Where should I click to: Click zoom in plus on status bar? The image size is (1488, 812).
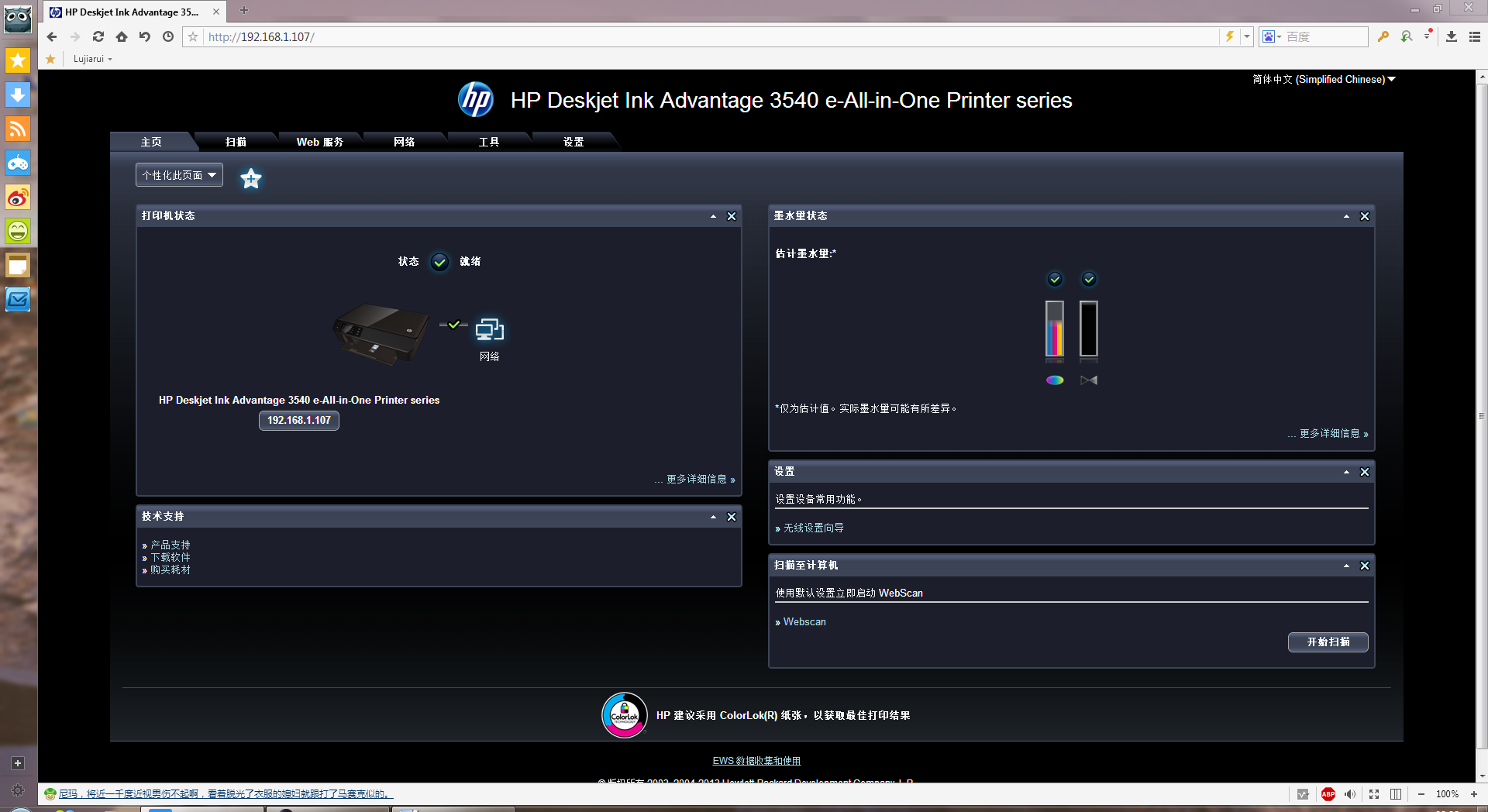(1474, 794)
